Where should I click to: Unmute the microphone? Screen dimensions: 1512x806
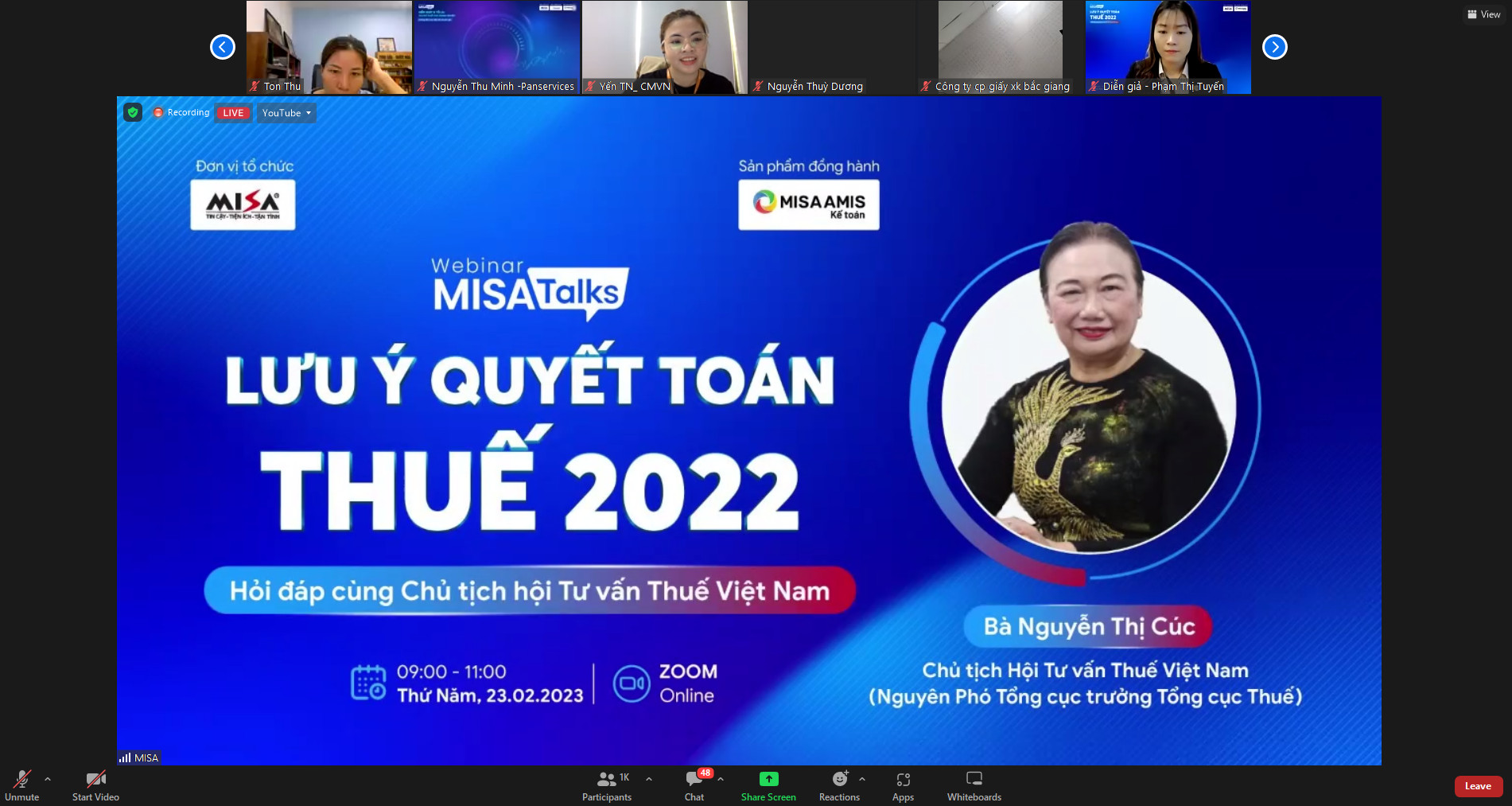tap(21, 785)
